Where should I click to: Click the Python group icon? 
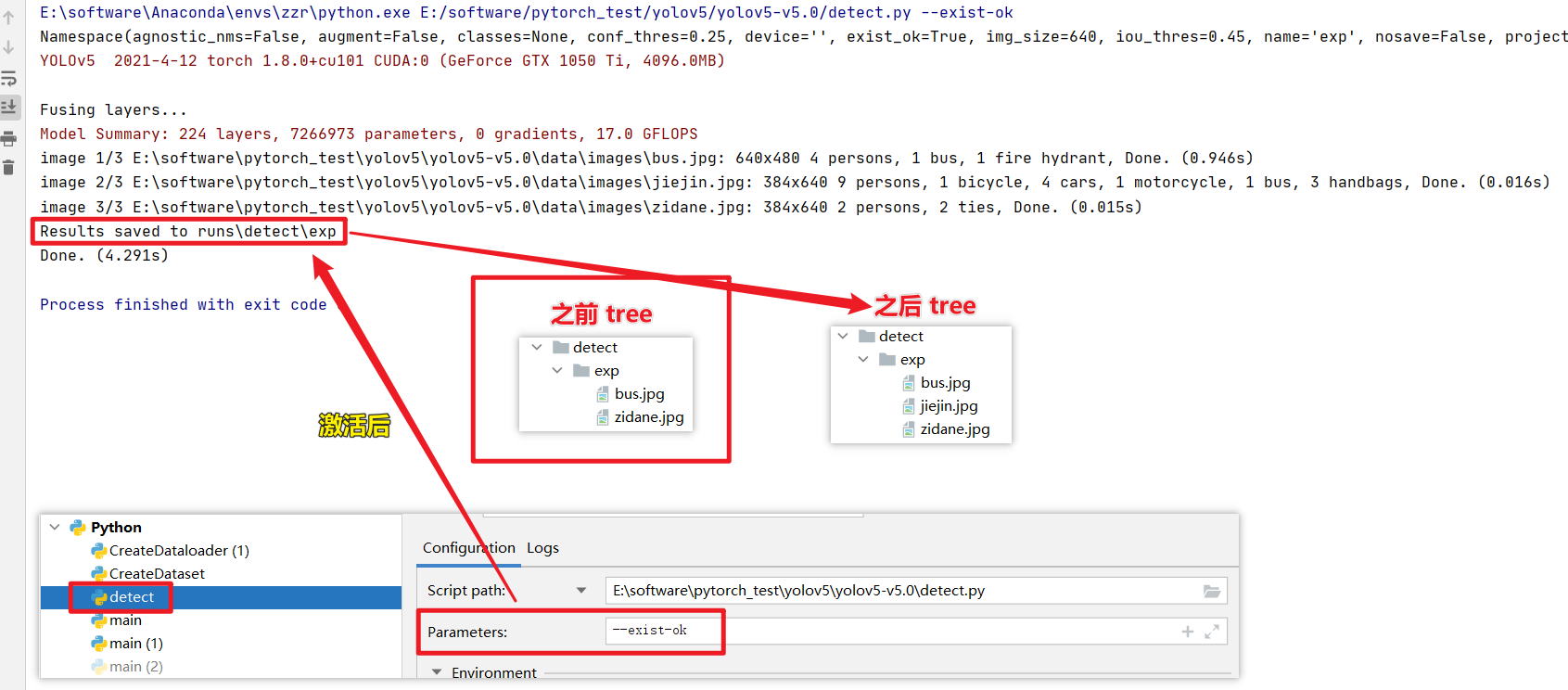(78, 528)
